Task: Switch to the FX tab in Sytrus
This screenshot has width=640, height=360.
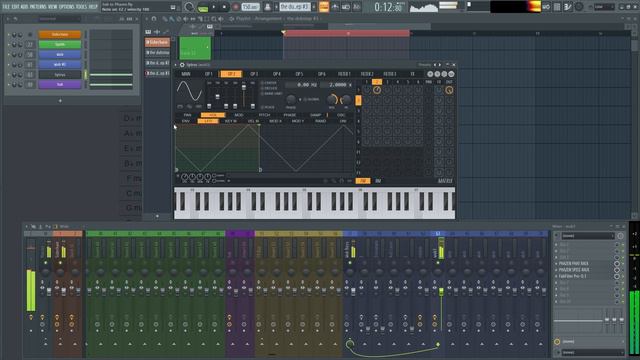Action: click(x=412, y=74)
